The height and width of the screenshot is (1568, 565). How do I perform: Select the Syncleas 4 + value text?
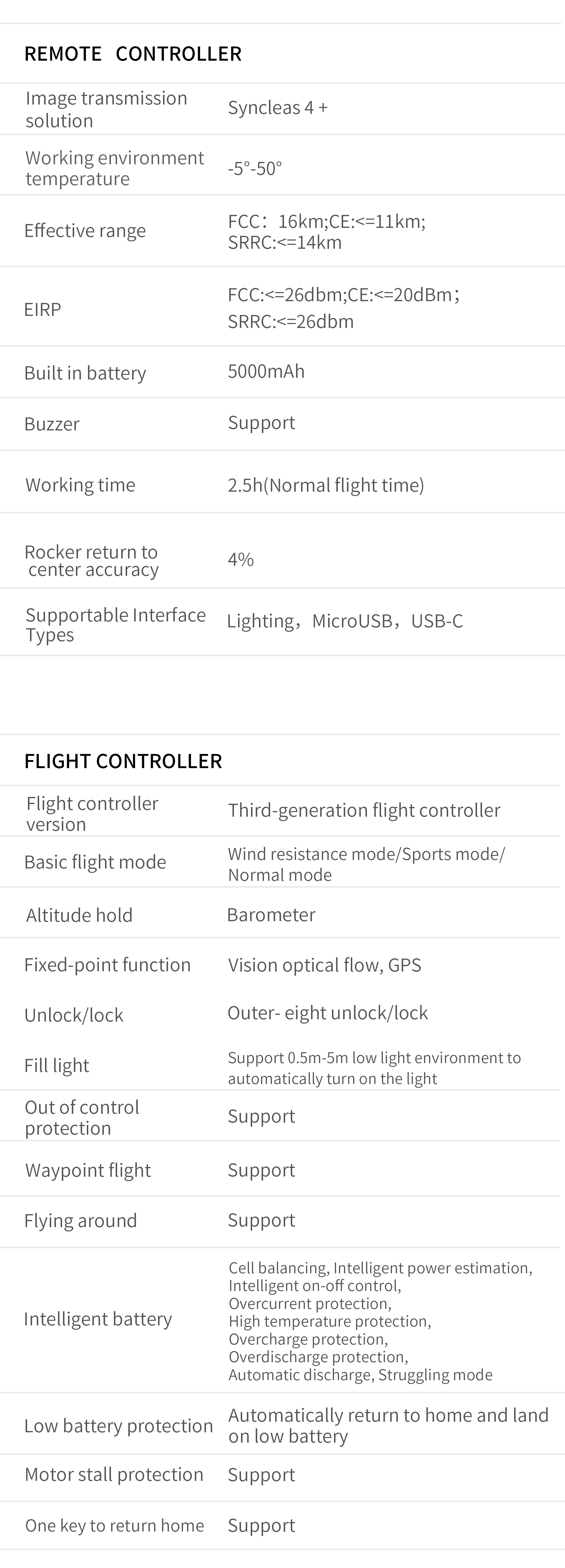tap(277, 108)
